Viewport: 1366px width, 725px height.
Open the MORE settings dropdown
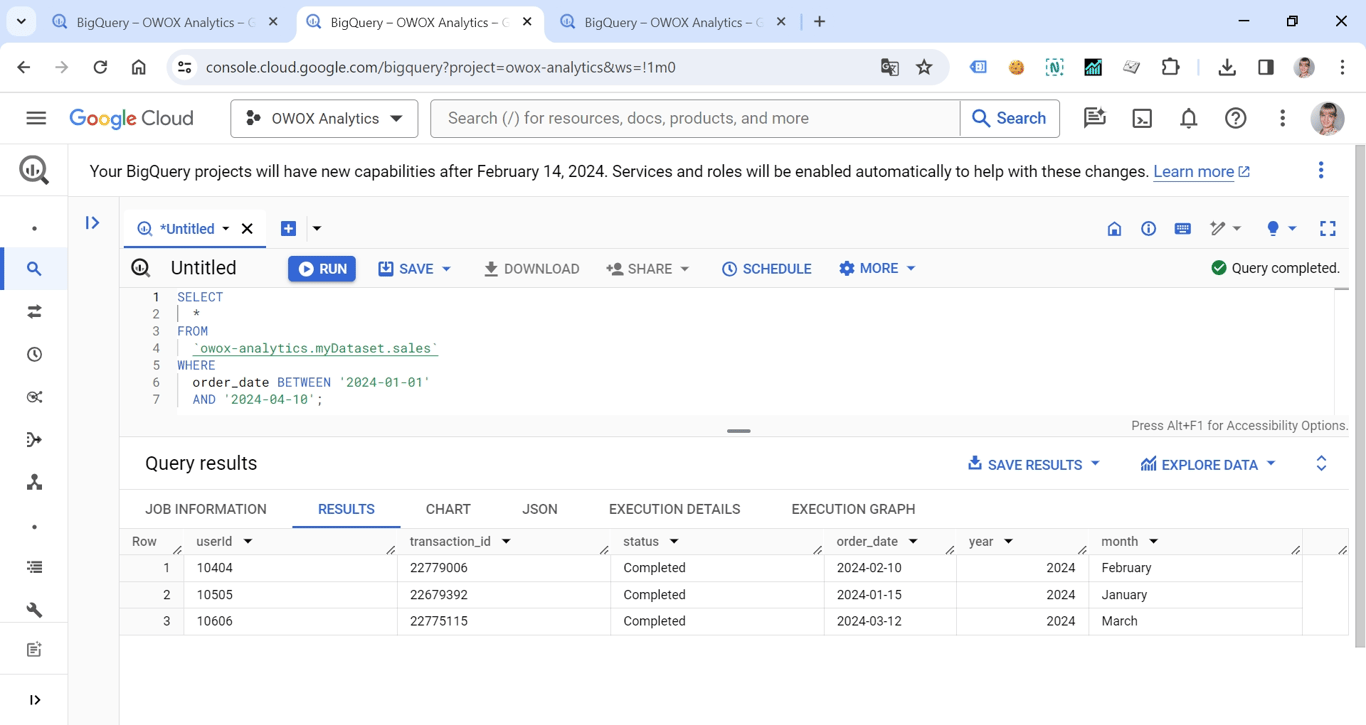(x=877, y=268)
